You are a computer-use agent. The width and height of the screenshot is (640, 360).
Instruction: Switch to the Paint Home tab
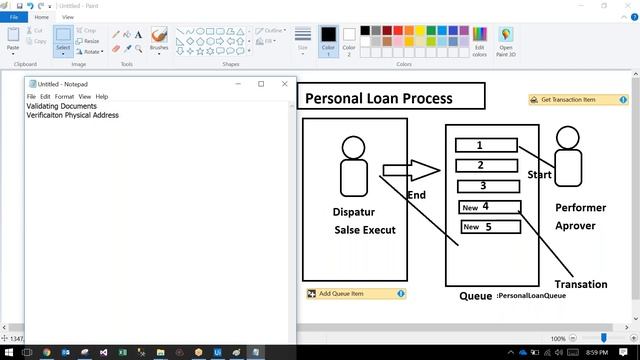42,17
